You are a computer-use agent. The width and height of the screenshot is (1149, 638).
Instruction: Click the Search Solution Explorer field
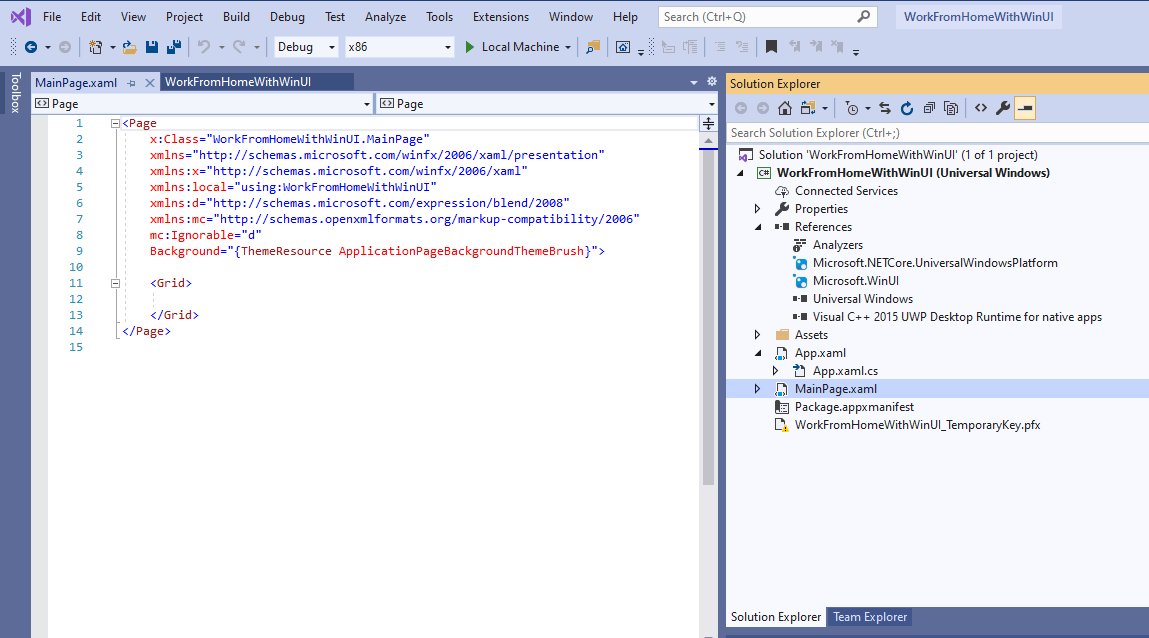click(x=937, y=133)
